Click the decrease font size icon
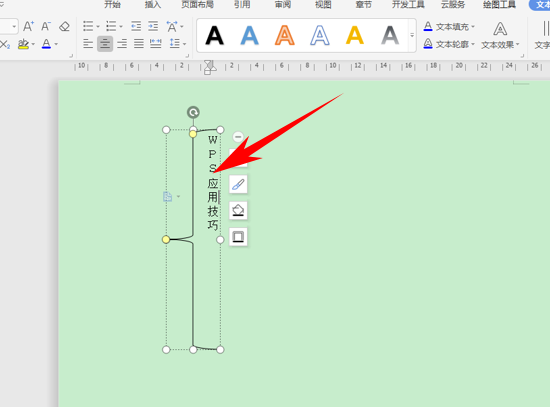Viewport: 550px width, 407px height. (46, 26)
